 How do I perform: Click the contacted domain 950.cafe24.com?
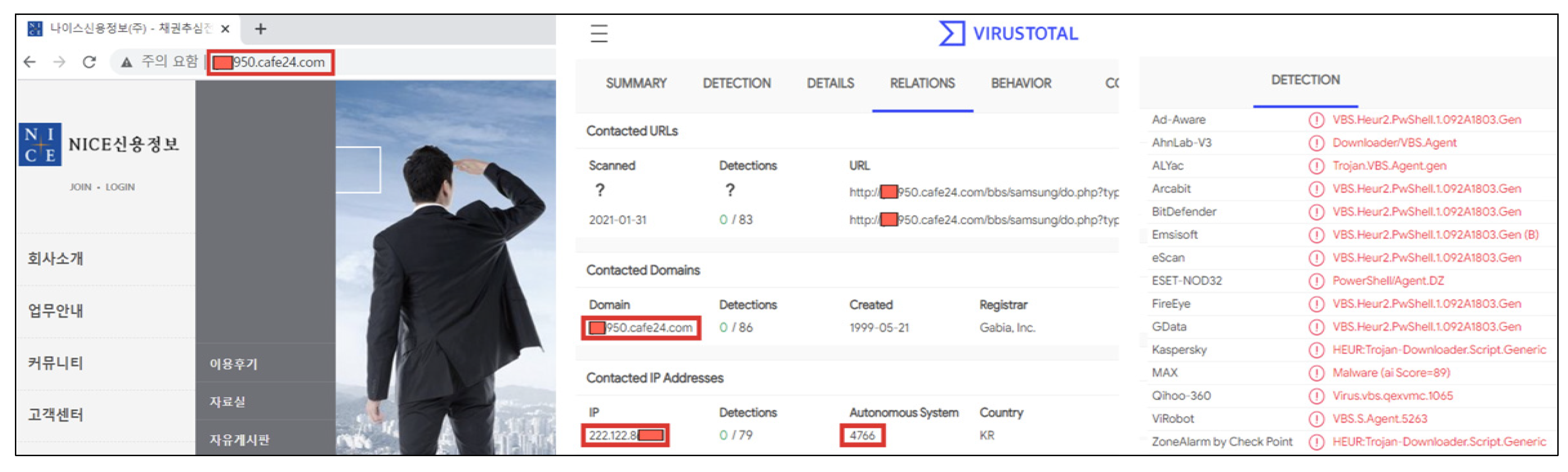641,328
